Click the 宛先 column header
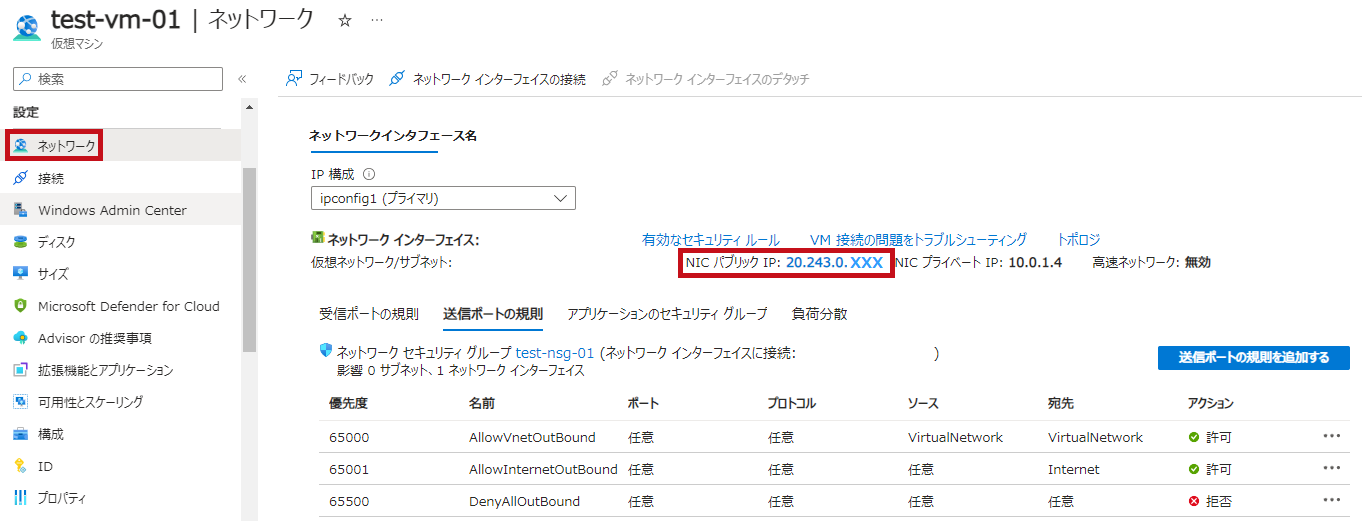 tap(1061, 404)
